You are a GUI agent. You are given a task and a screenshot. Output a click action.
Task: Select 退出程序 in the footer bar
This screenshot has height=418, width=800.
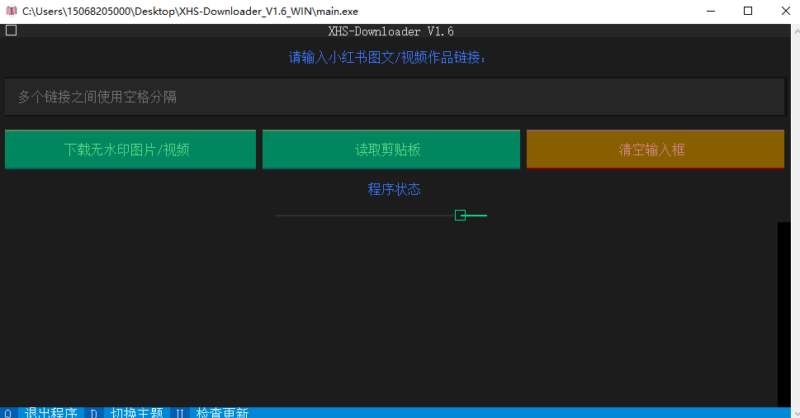pos(51,412)
